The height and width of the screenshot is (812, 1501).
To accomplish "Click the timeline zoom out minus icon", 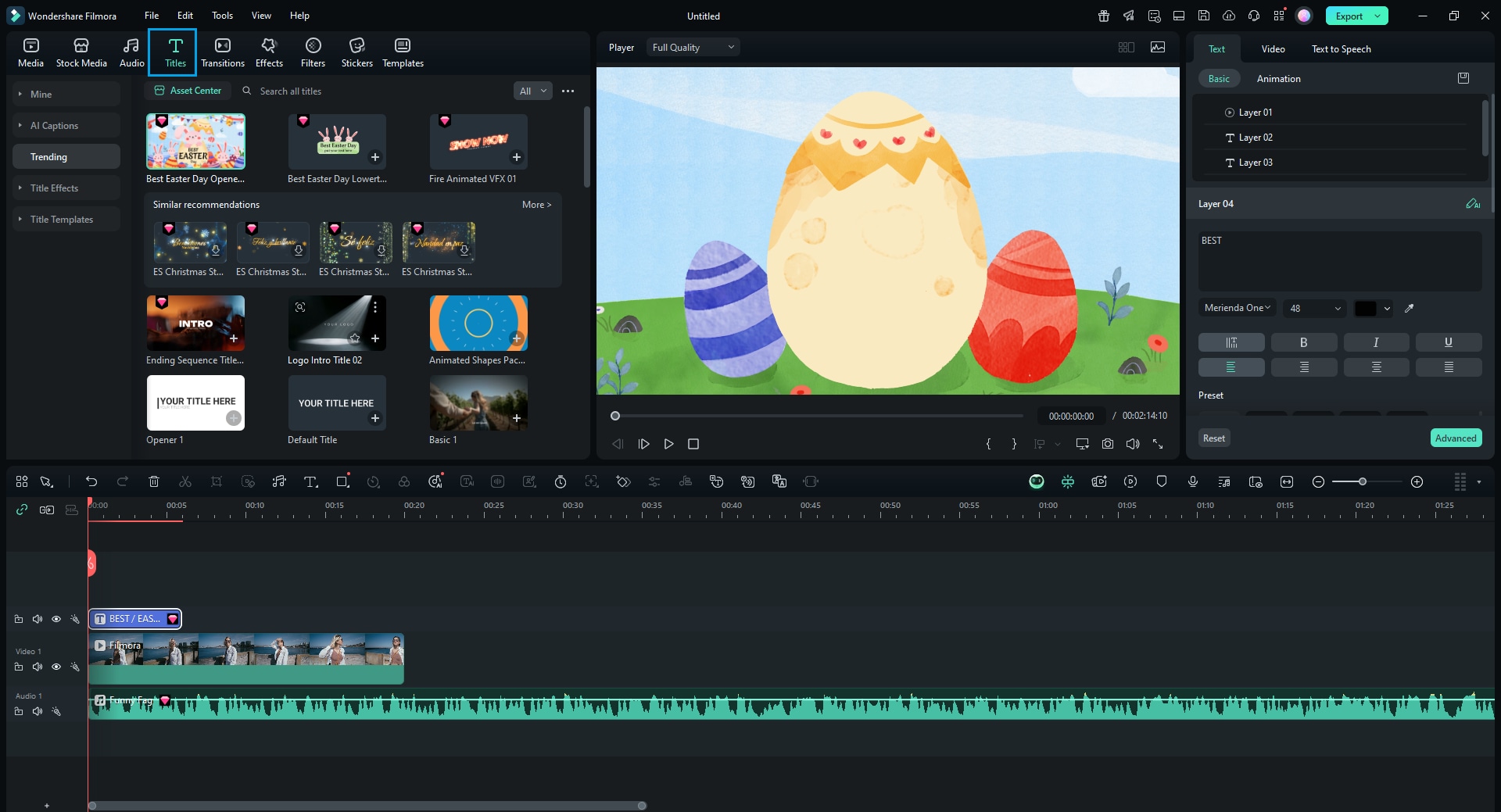I will click(1318, 481).
